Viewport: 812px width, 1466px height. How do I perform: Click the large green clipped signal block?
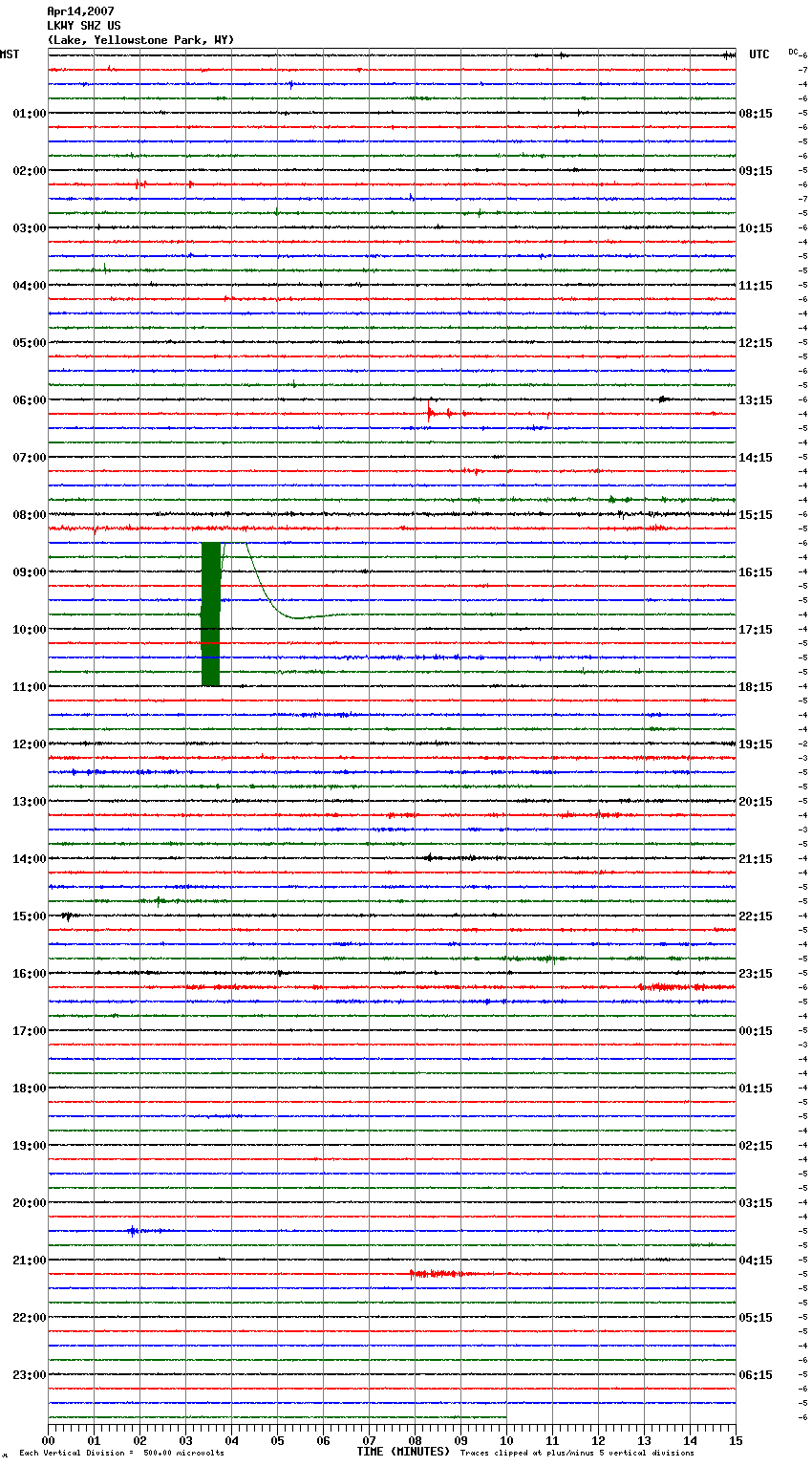211,614
